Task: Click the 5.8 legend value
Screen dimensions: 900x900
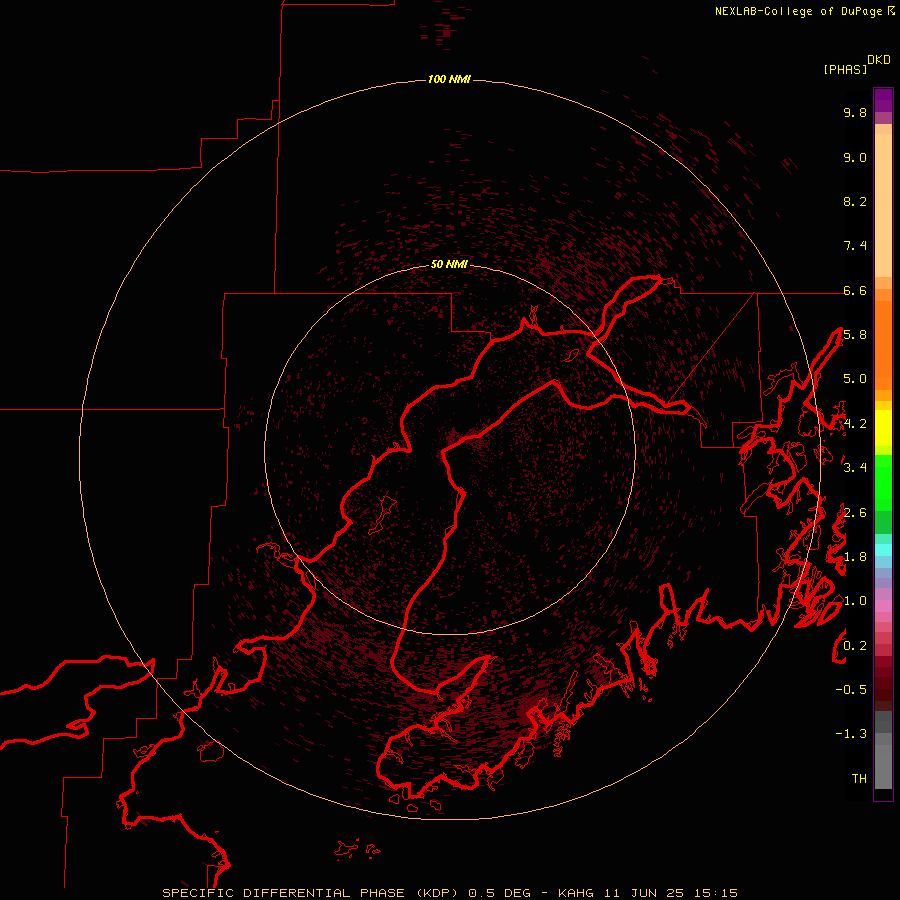Action: click(855, 335)
